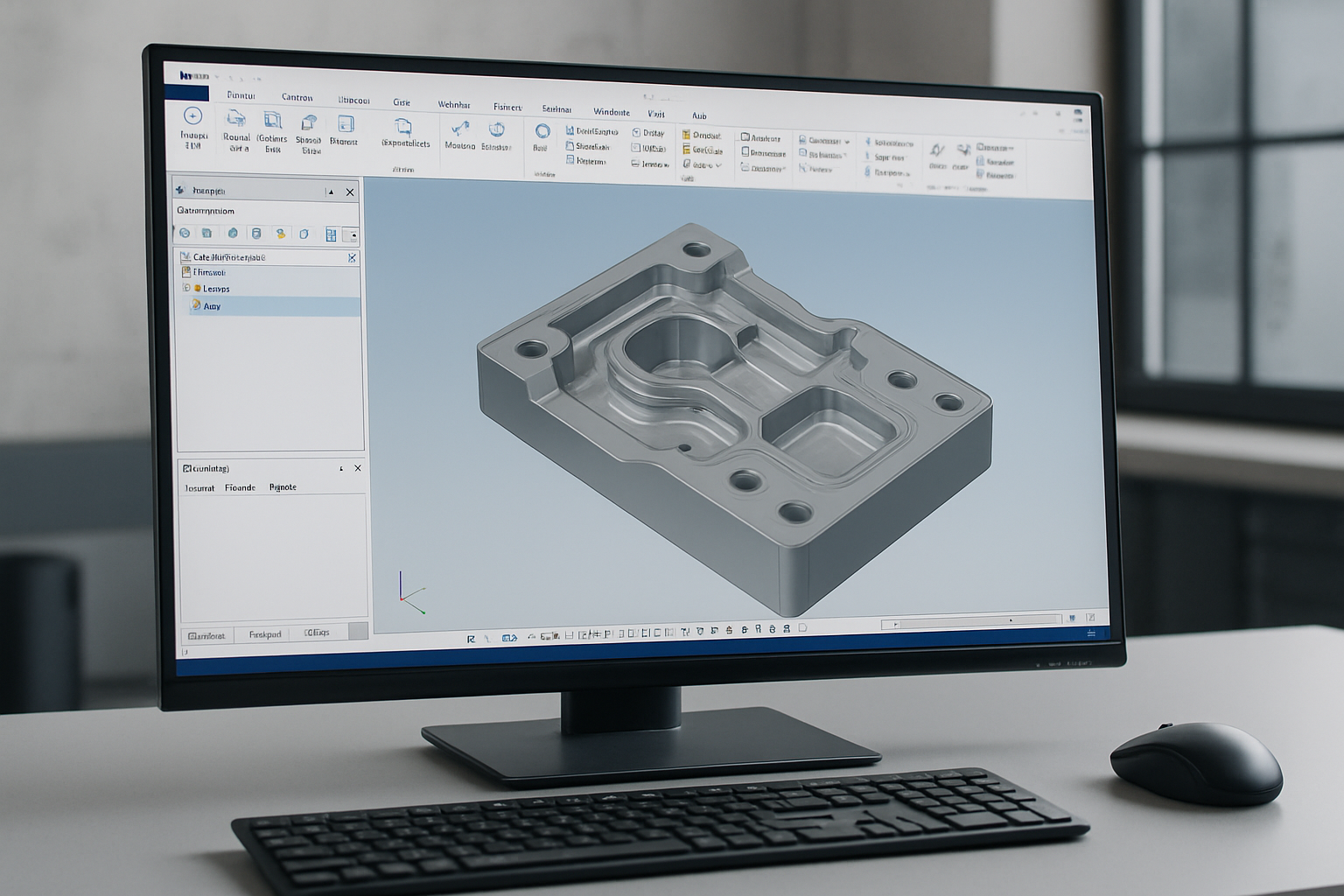The width and height of the screenshot is (1344, 896).
Task: Select the Auy item in the tree
Action: [212, 306]
